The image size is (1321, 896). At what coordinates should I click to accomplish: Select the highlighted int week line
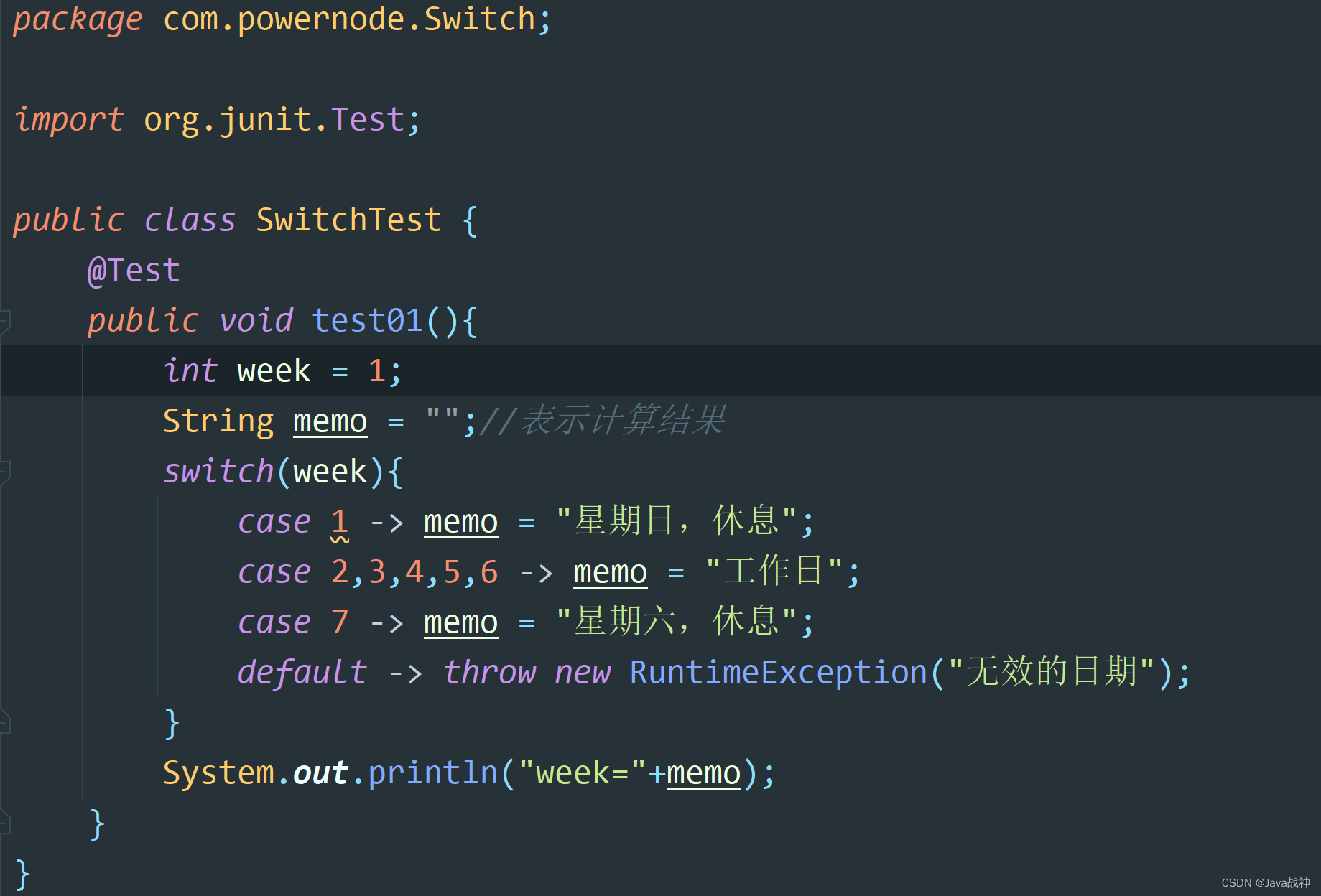[x=280, y=370]
